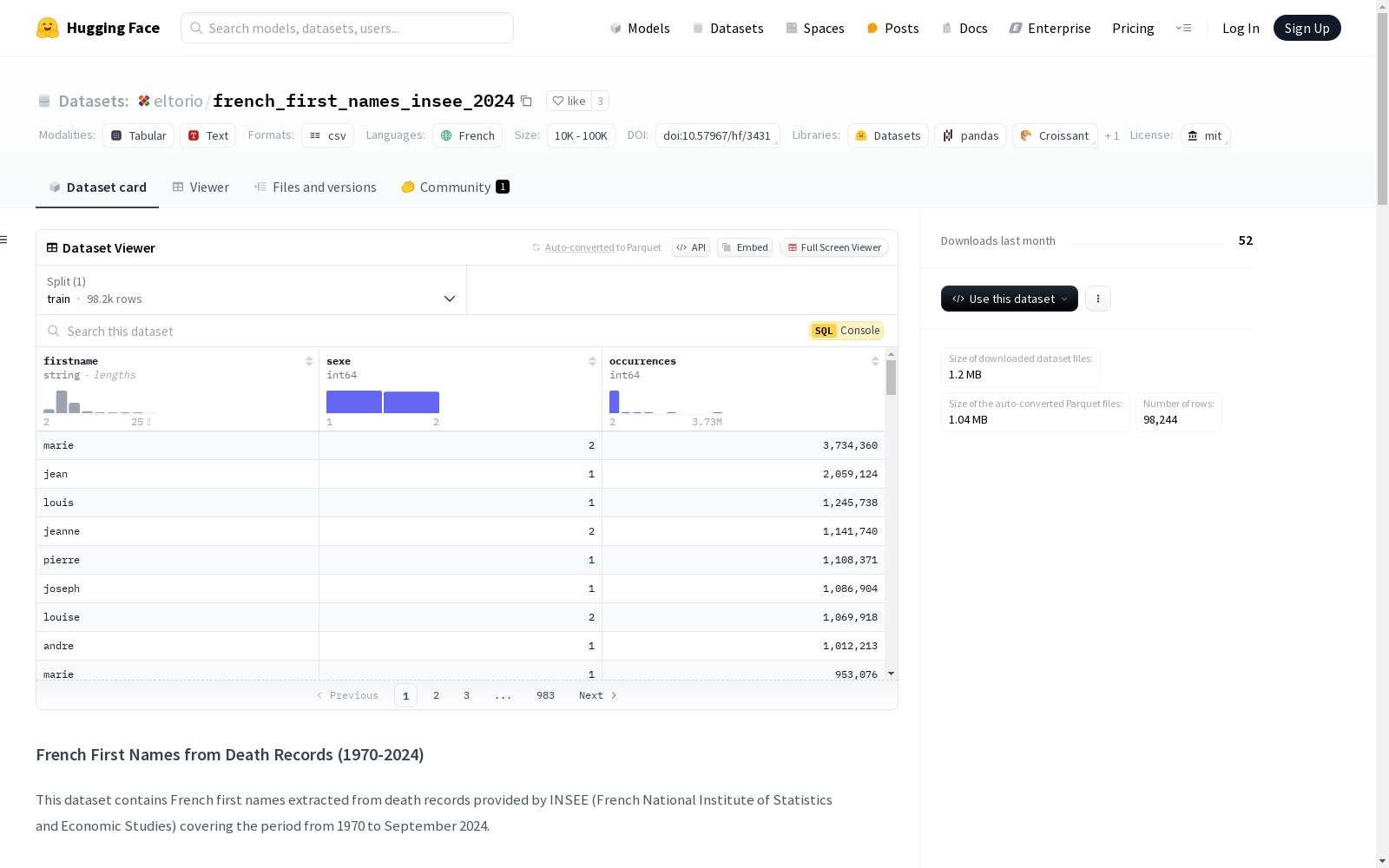
Task: Select the French language tag
Action: coord(467,135)
